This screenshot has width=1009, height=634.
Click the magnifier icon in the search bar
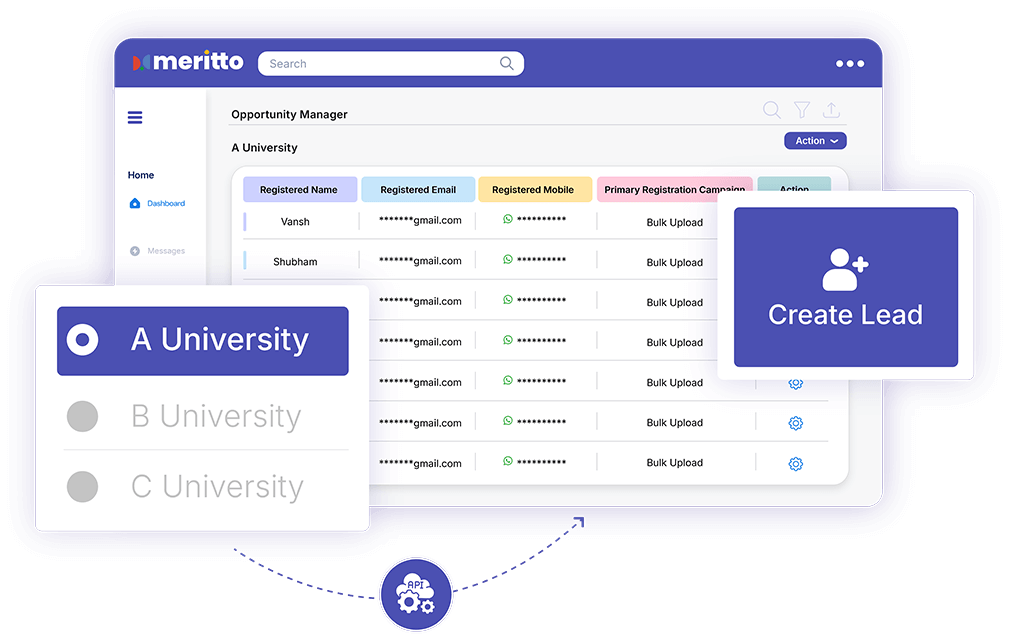[x=507, y=64]
